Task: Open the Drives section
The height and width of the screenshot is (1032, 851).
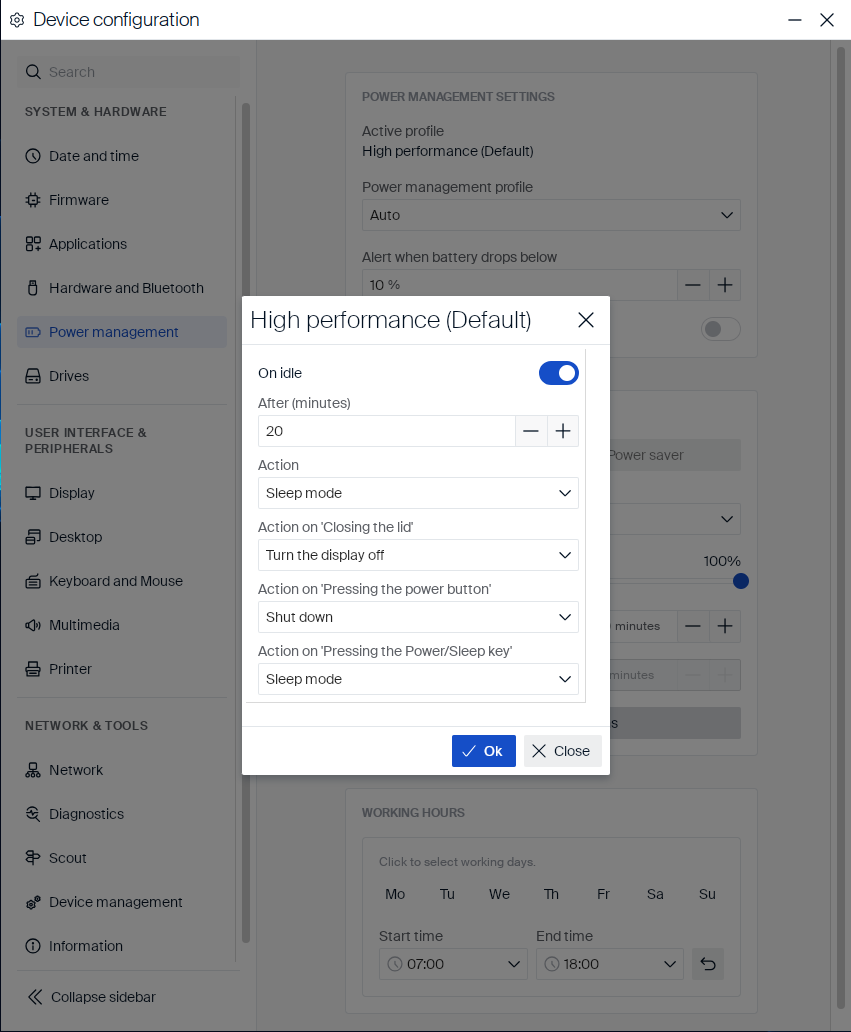Action: point(122,376)
